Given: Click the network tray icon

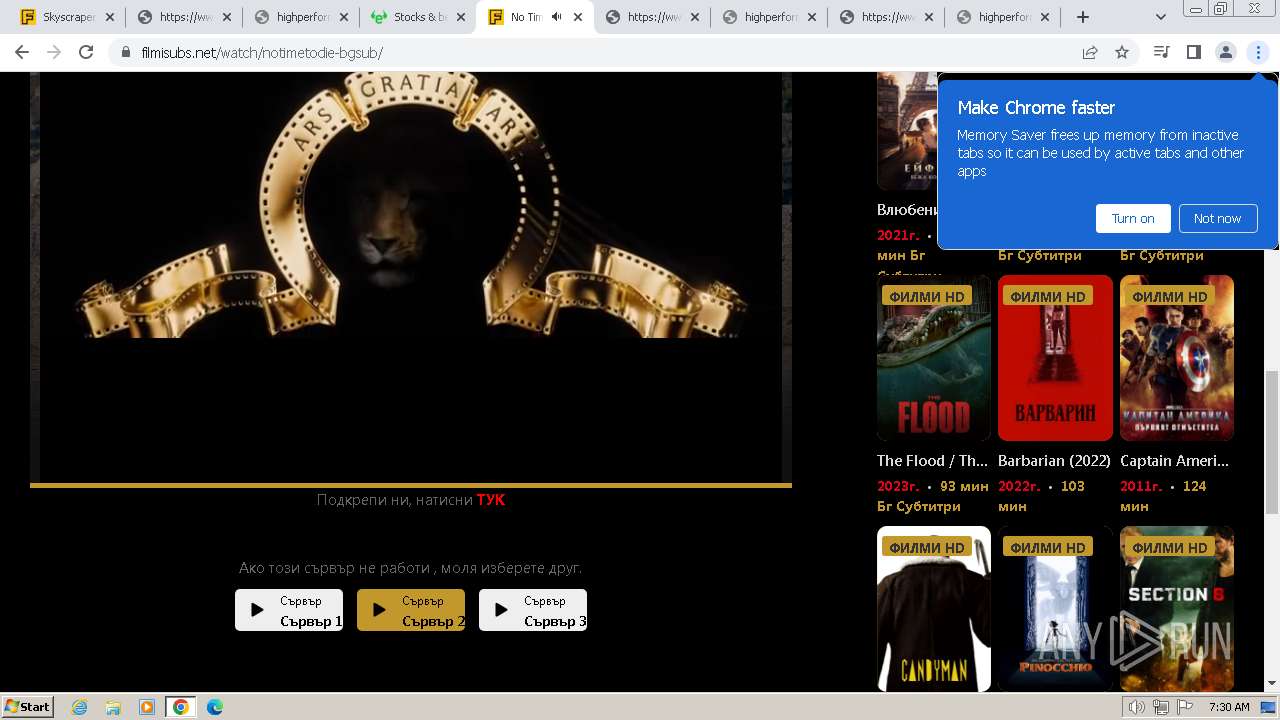Looking at the screenshot, I should (x=1161, y=707).
